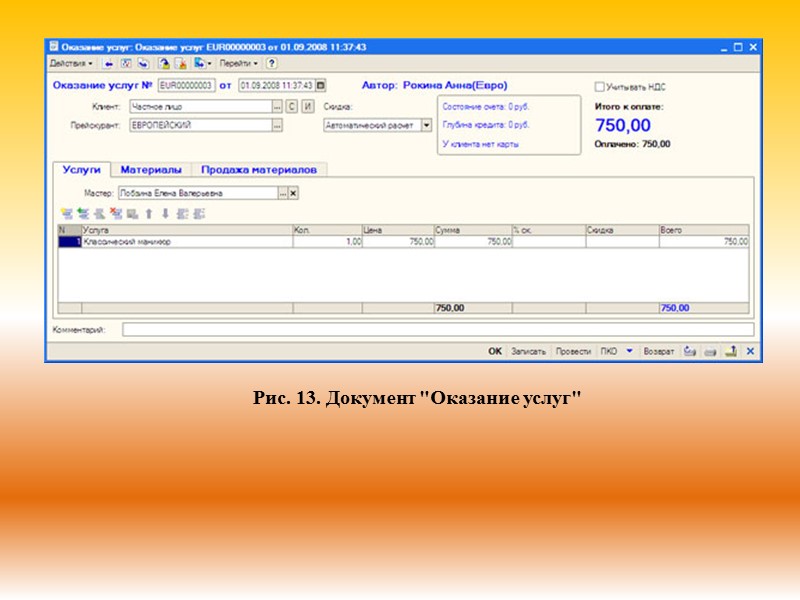This screenshot has height=600, width=800.
Task: Copy the selected table row
Action: 81,211
